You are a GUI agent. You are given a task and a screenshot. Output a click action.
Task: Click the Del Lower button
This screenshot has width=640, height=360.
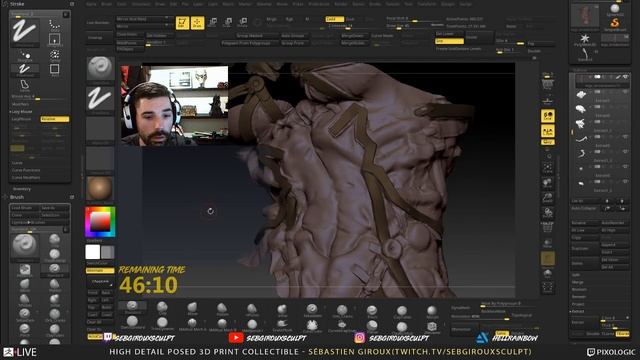[449, 34]
